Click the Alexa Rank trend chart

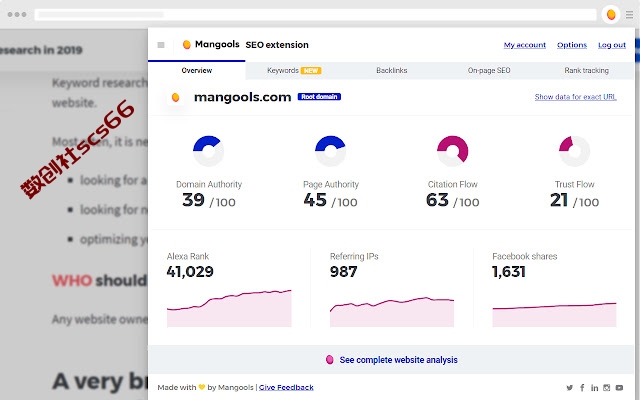click(229, 308)
